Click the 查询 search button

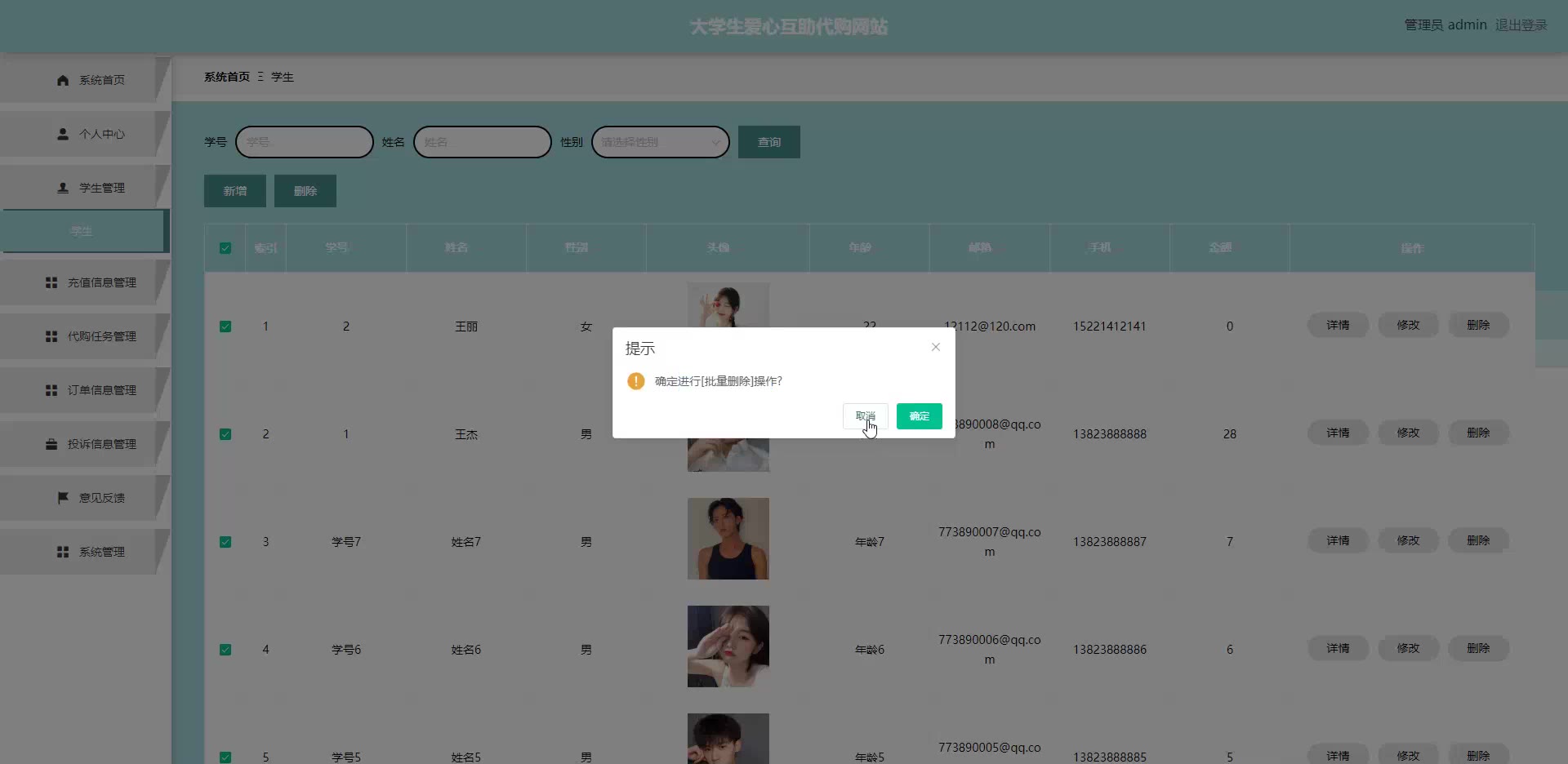click(x=769, y=142)
